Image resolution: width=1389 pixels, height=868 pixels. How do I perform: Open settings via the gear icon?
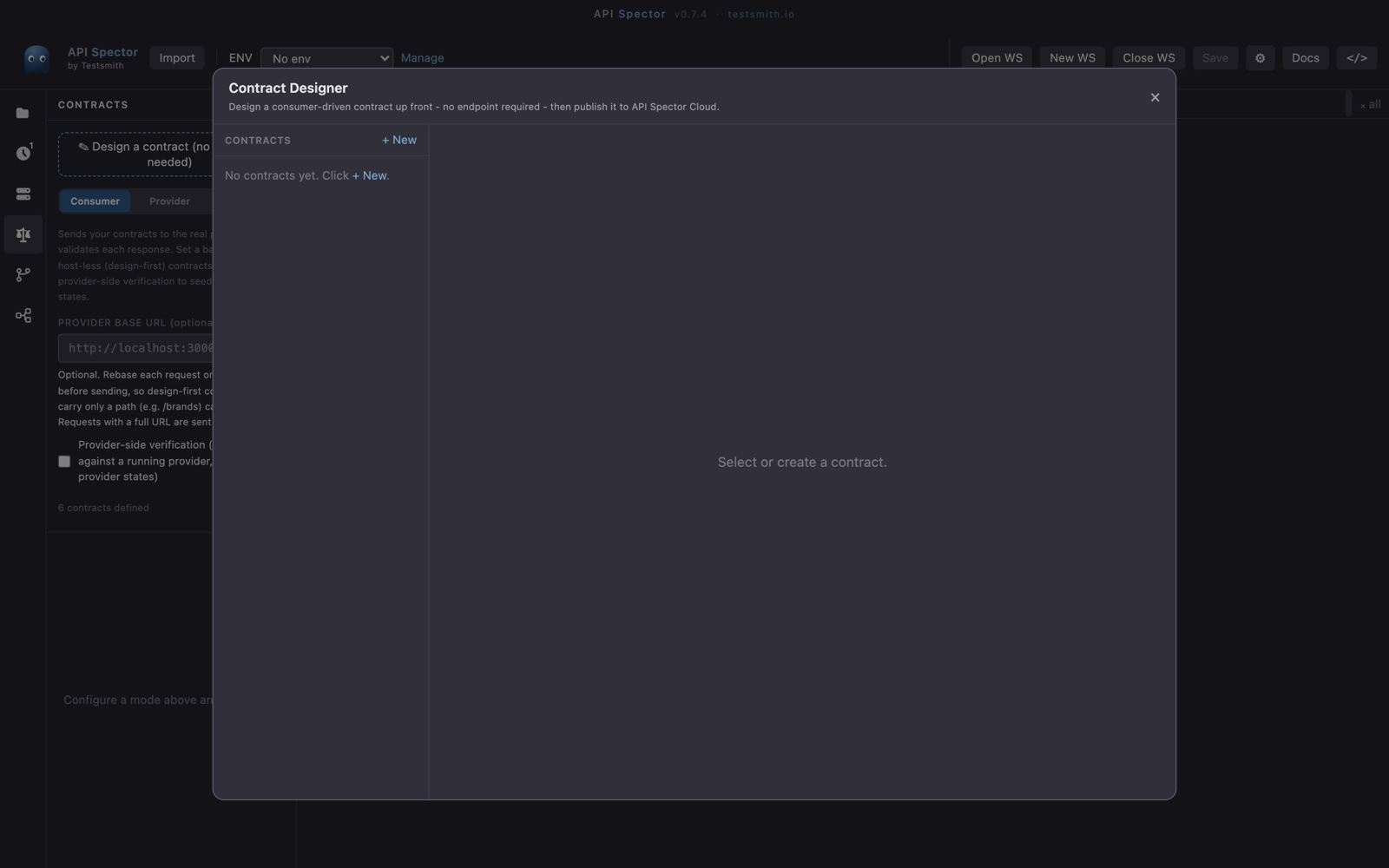tap(1260, 58)
